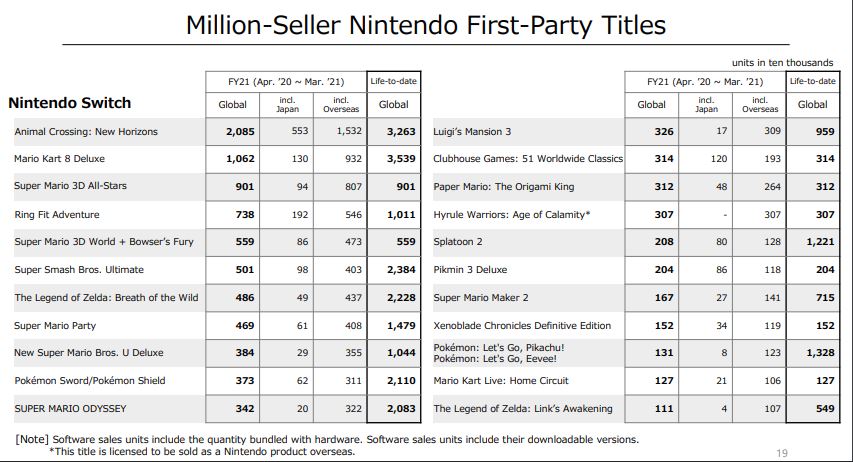Screen dimensions: 853x462
Task: Click the 'Luigi's Mansion 3' title
Action: [x=472, y=131]
